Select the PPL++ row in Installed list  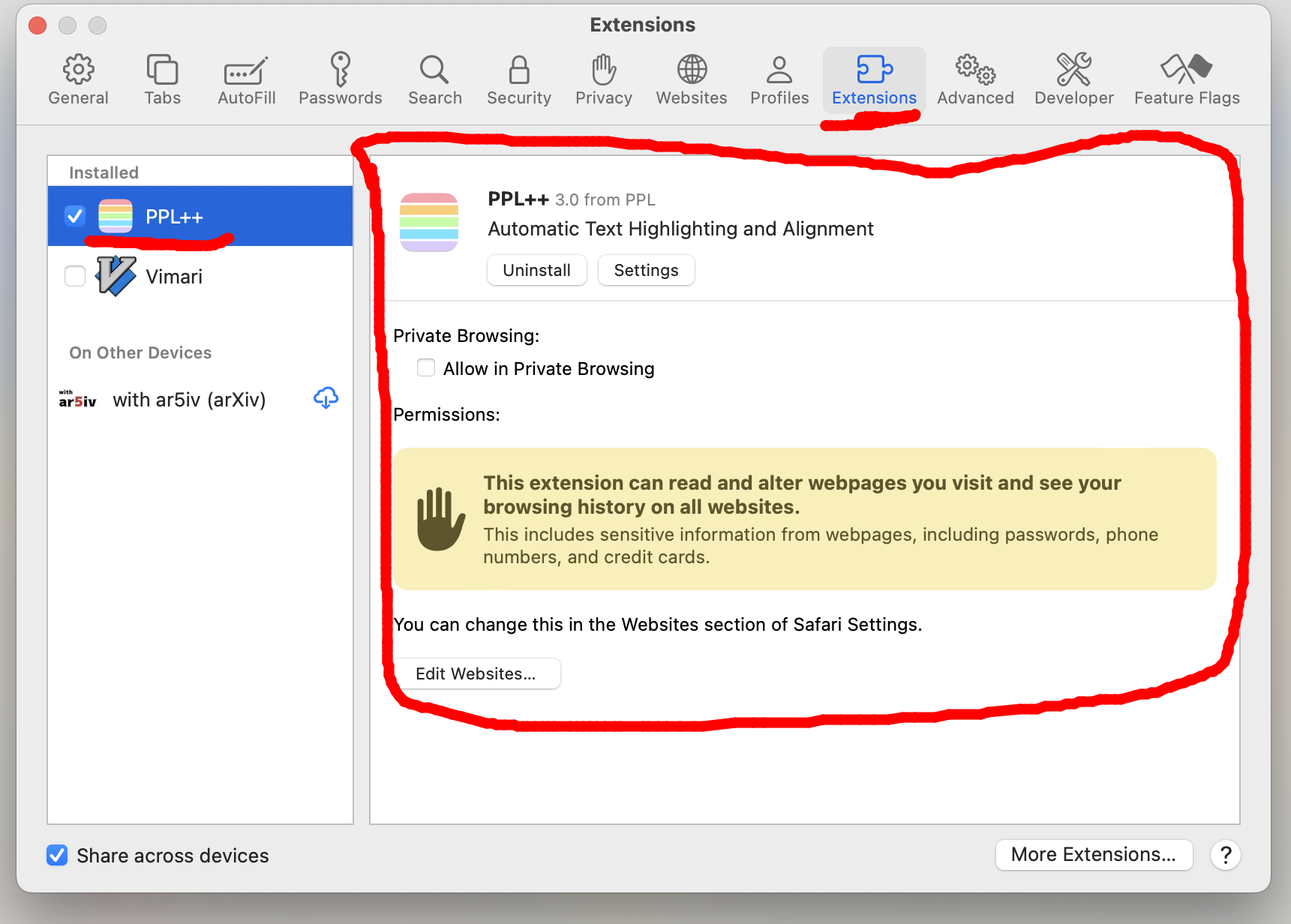point(200,216)
